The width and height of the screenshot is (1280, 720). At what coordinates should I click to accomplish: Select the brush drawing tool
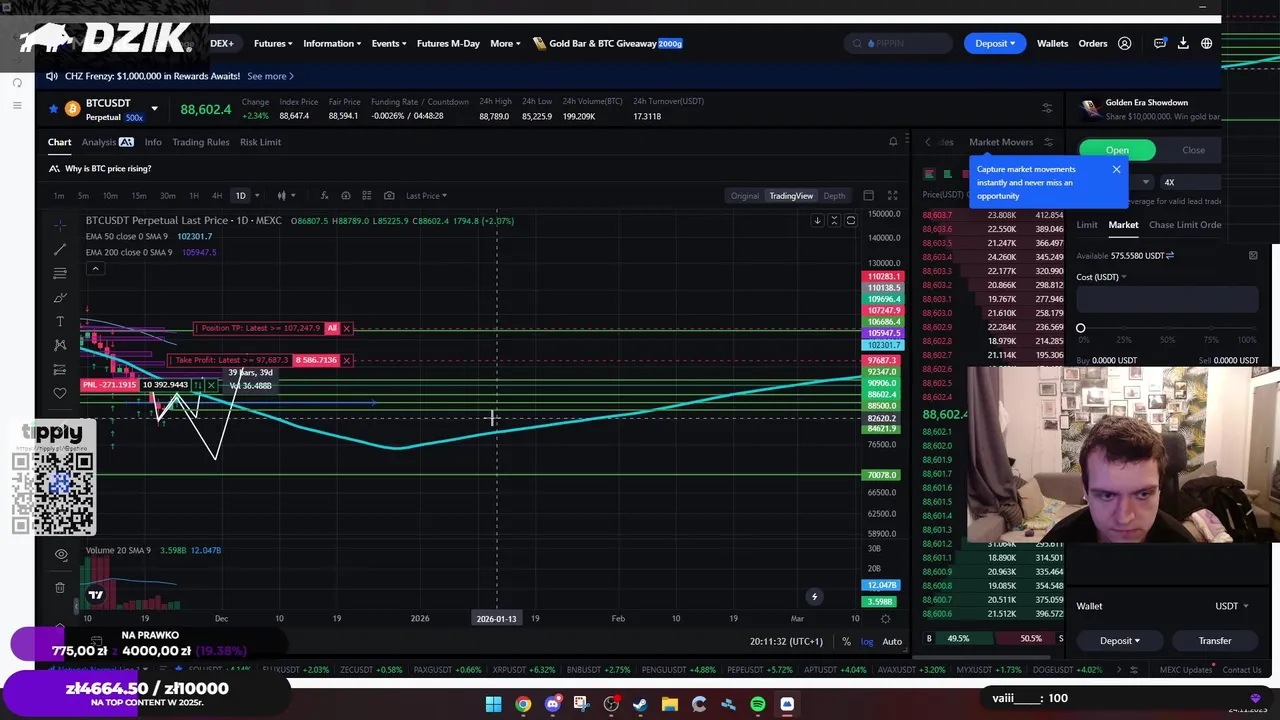[x=60, y=297]
